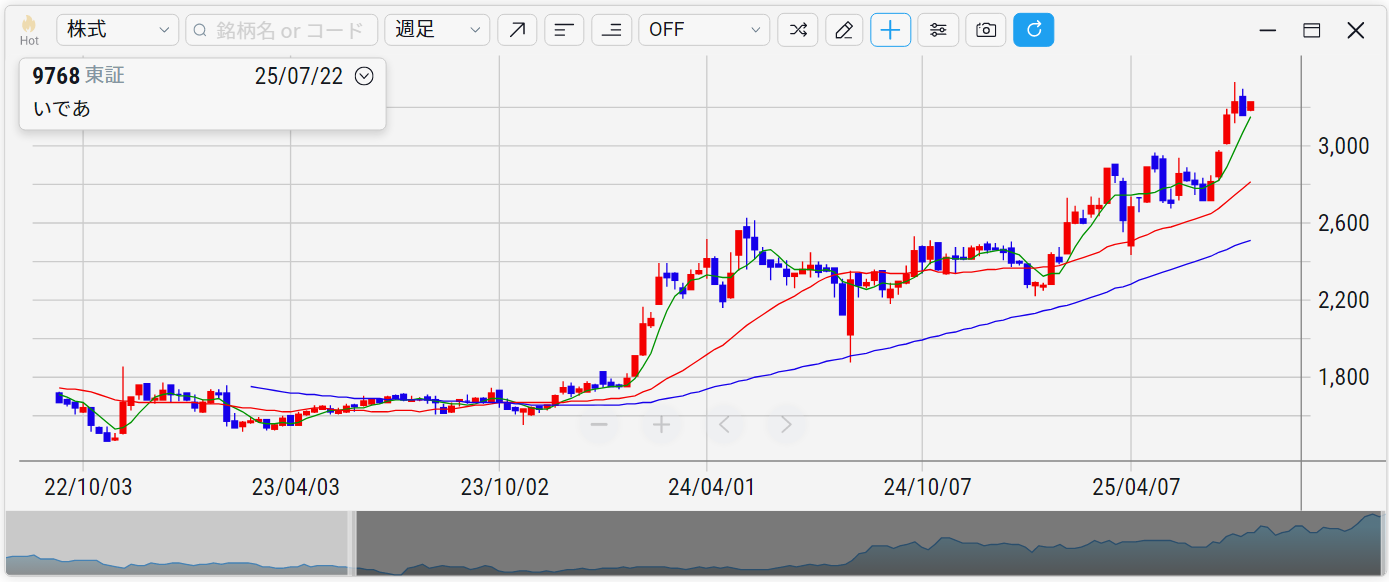Select the pencil drawing tool
The height and width of the screenshot is (582, 1389).
[x=844, y=30]
